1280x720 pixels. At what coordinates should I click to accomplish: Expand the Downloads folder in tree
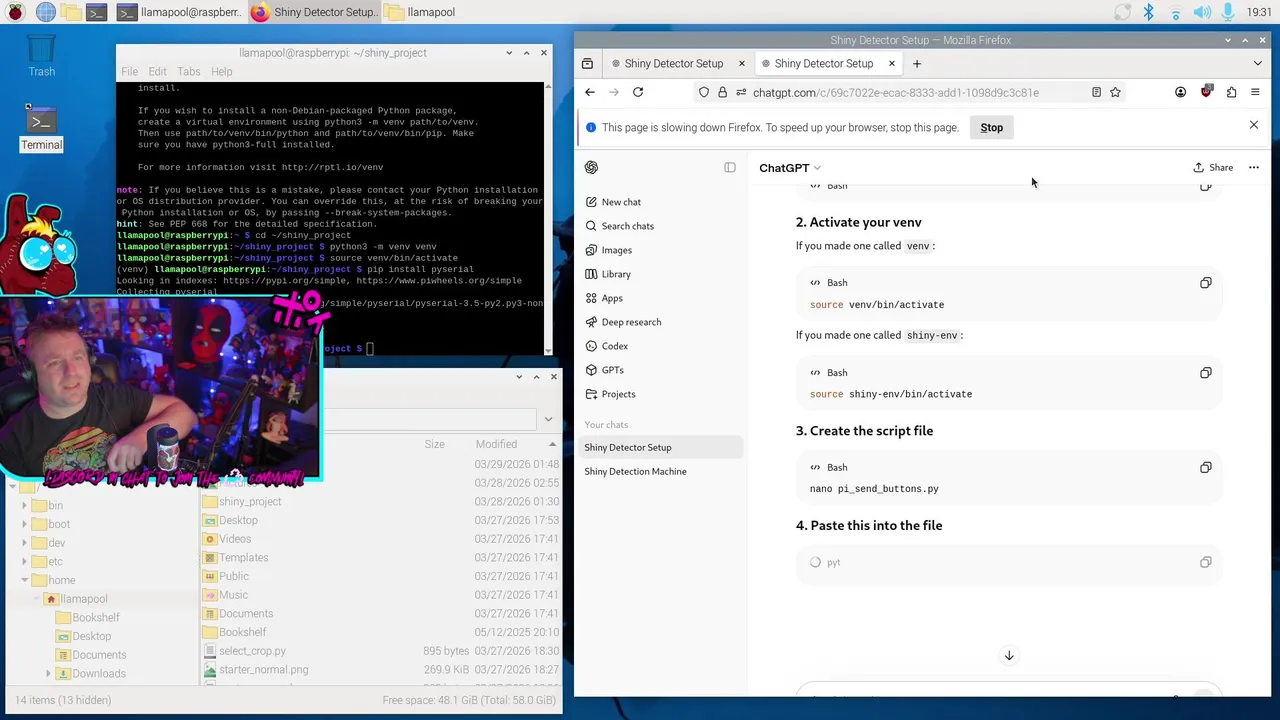coord(48,674)
